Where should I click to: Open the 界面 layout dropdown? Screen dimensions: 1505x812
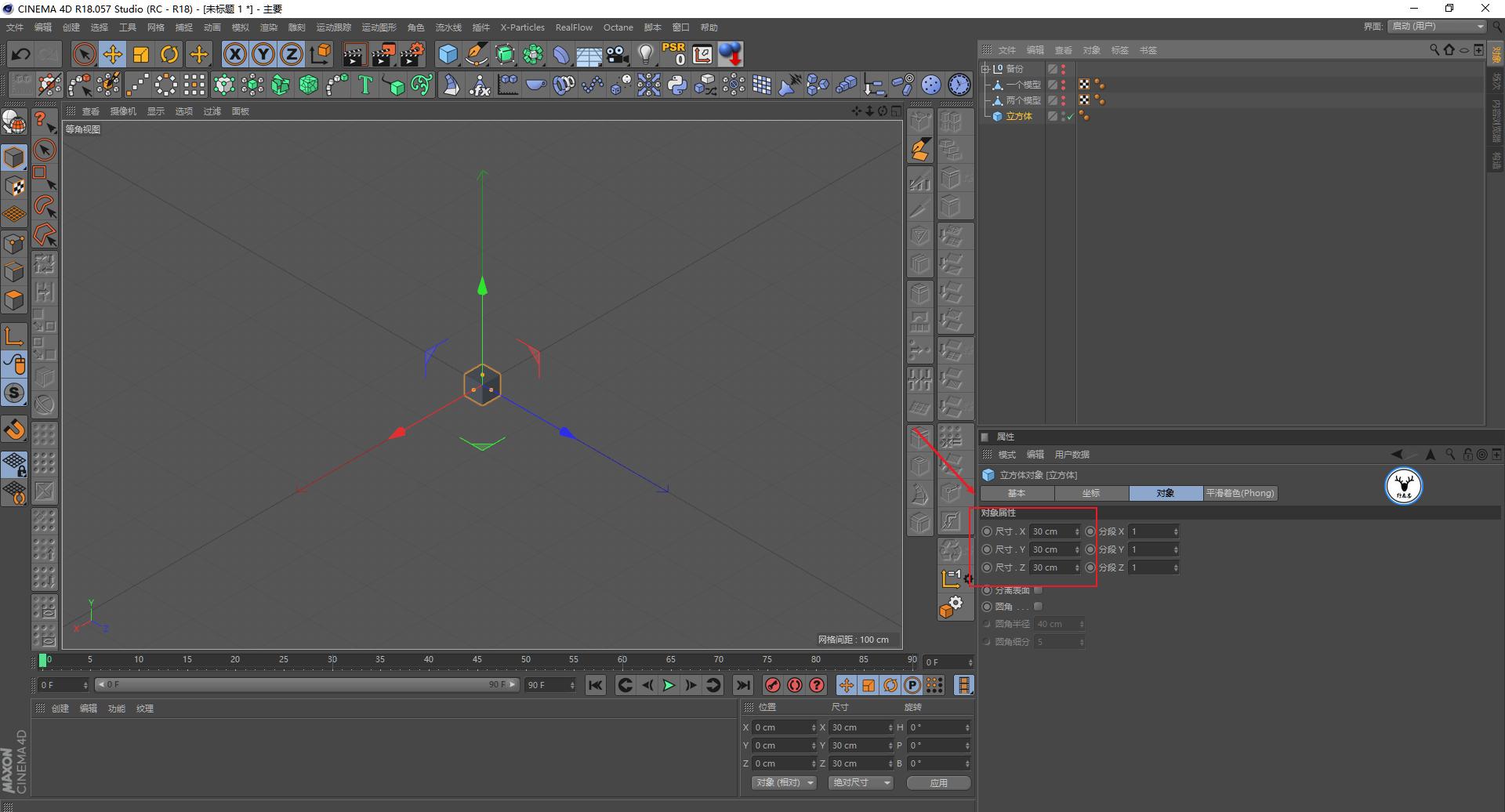(1438, 27)
